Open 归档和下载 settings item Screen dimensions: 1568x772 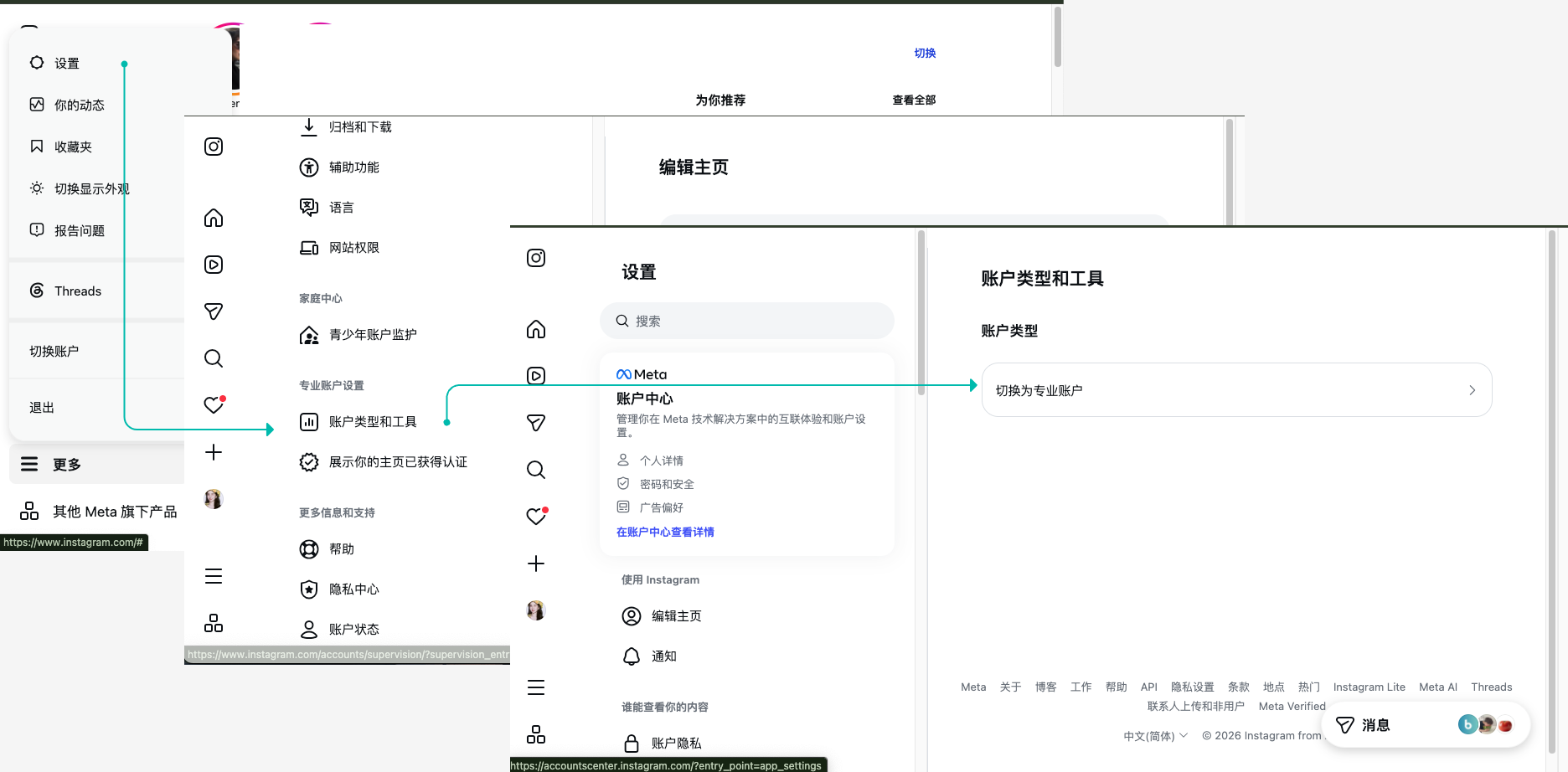(345, 126)
